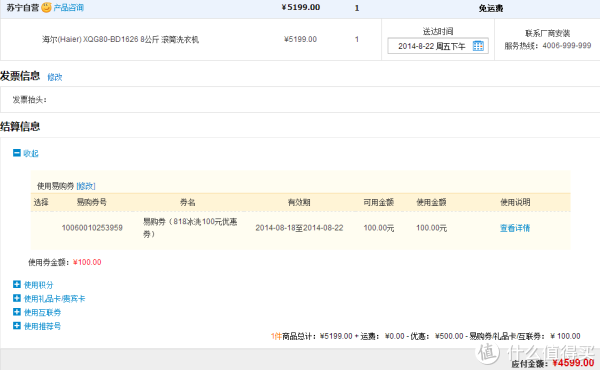
Task: Click the 使用互联券 label
Action: 42,312
